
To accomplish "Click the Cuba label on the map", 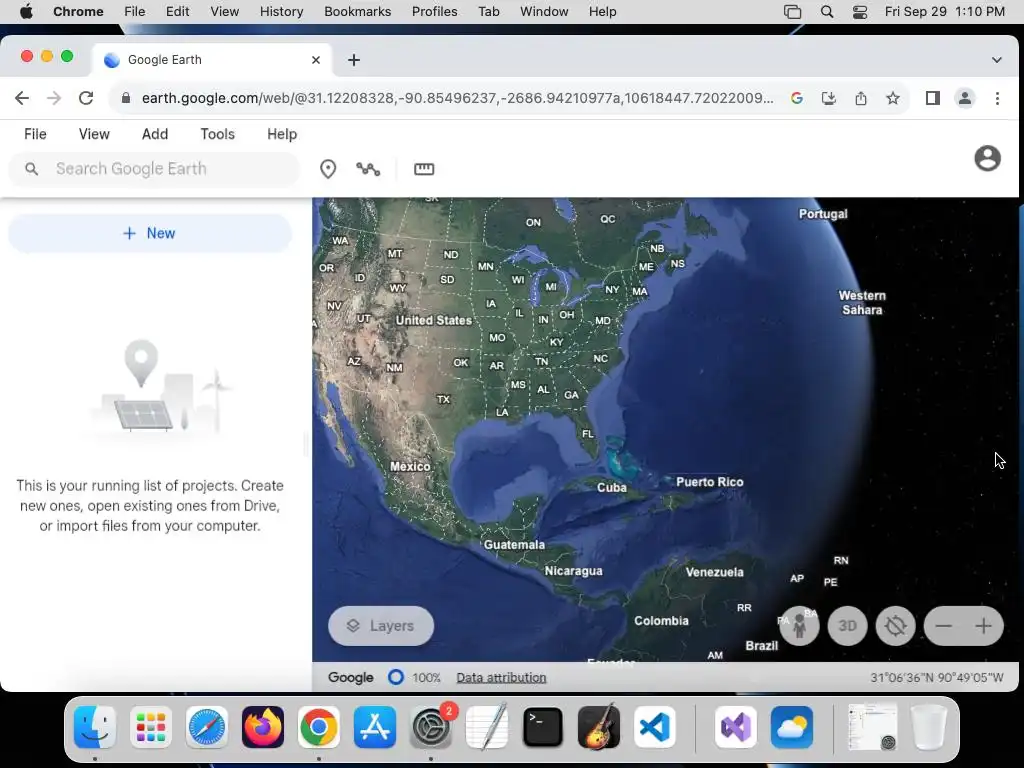I will pos(612,488).
